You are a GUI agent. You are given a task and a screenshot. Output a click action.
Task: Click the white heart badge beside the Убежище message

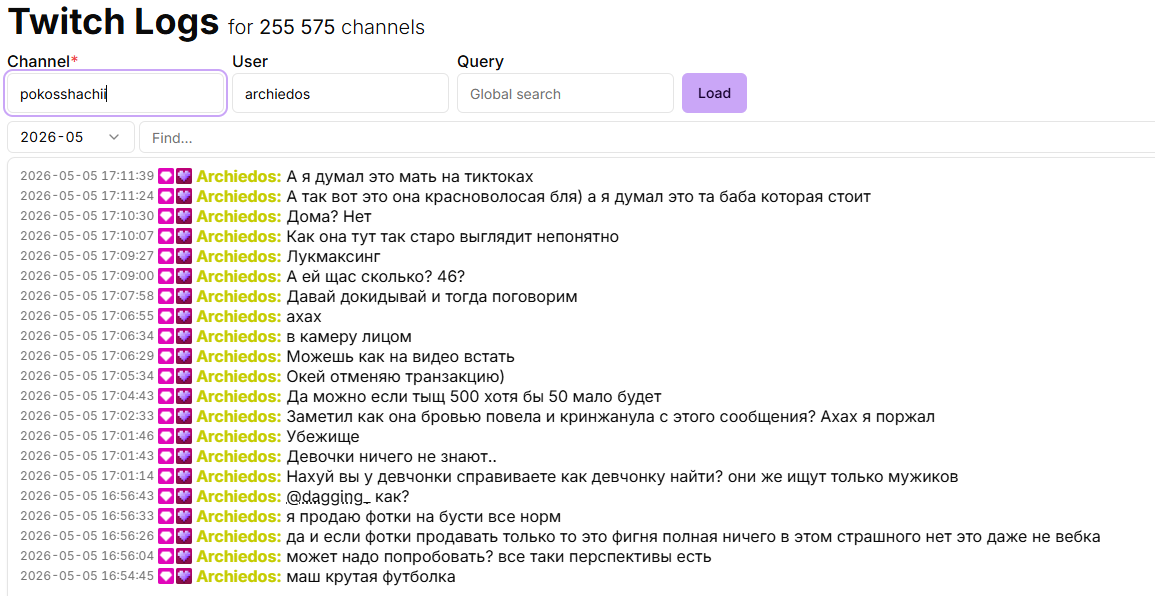166,436
